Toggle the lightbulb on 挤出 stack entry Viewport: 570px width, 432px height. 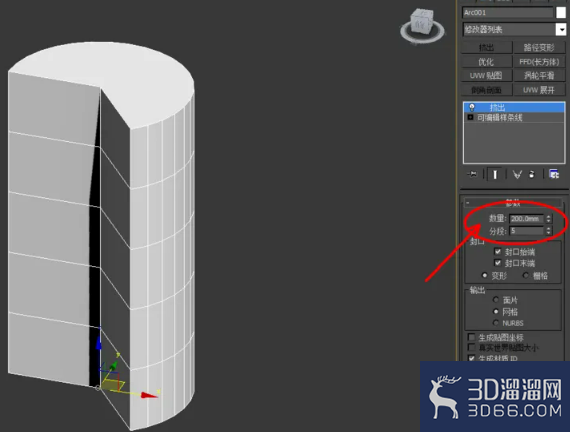pyautogui.click(x=471, y=107)
